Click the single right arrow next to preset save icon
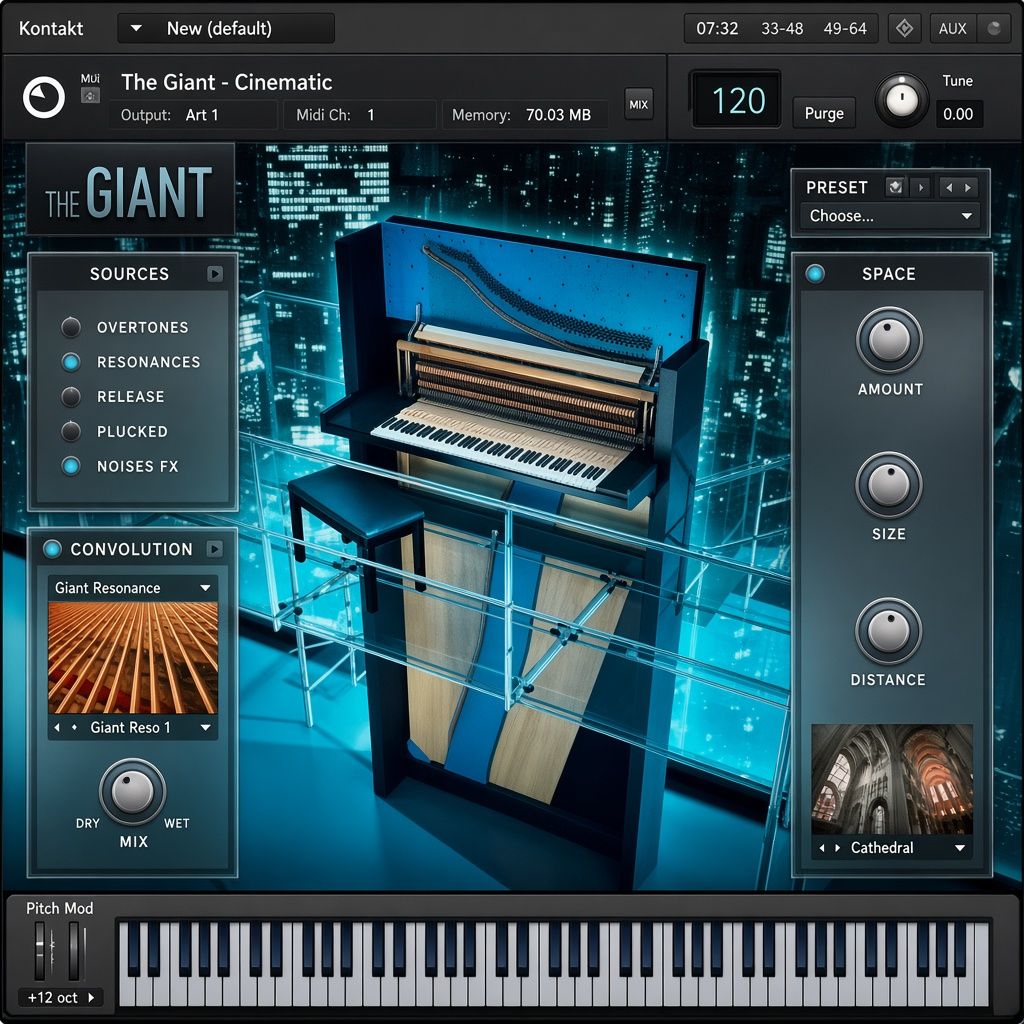This screenshot has height=1024, width=1024. click(921, 187)
